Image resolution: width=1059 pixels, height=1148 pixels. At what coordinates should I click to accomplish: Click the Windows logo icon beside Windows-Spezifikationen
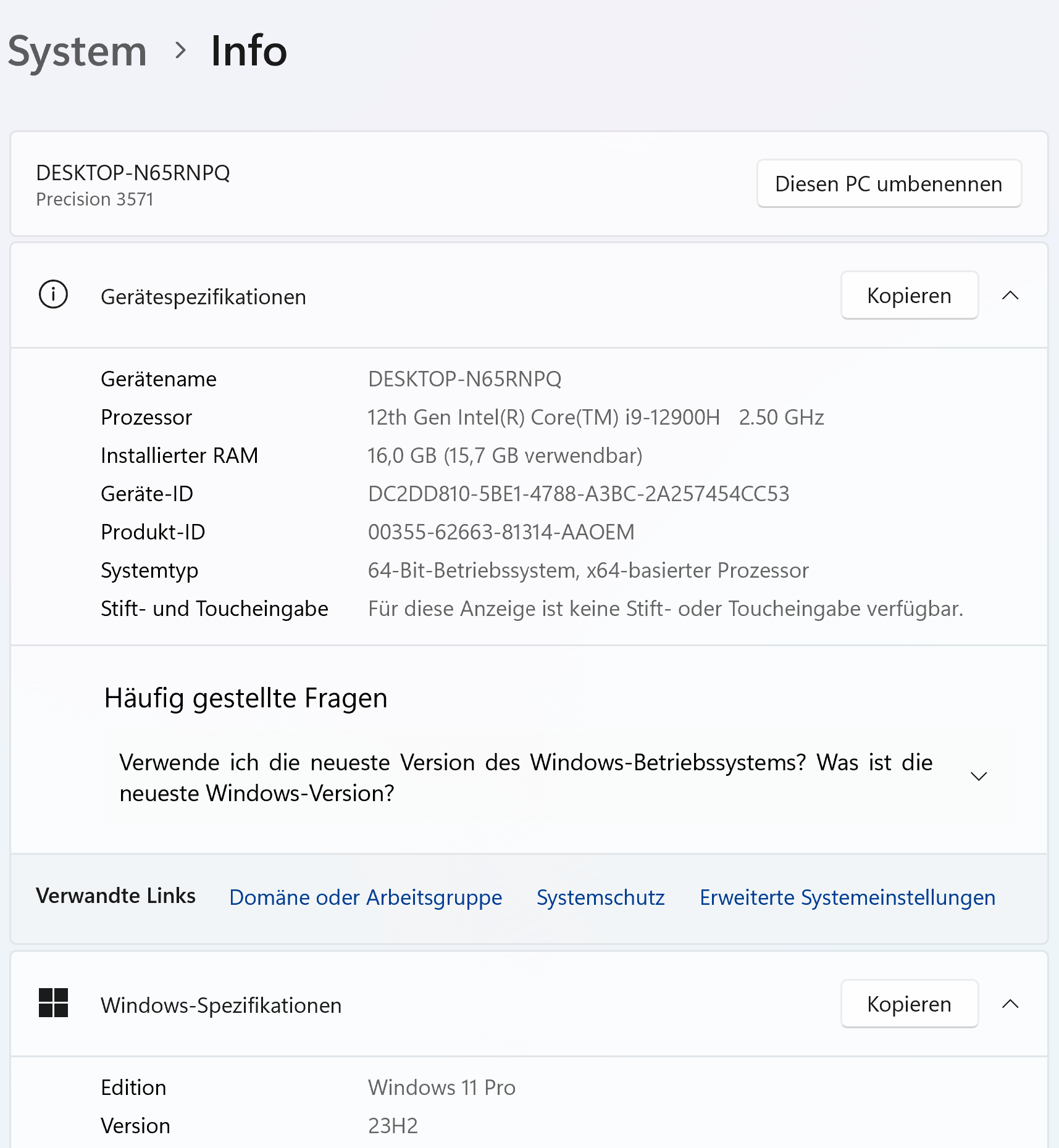coord(54,1003)
